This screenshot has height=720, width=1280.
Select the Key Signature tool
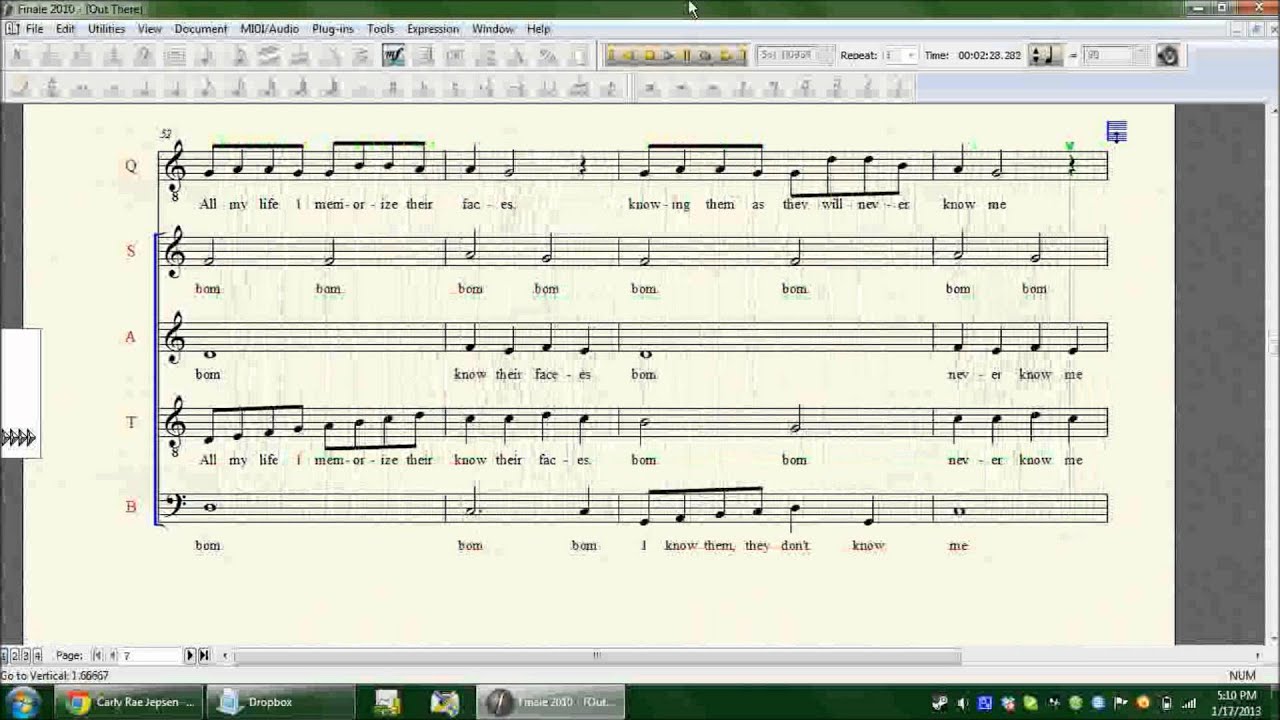coord(81,56)
